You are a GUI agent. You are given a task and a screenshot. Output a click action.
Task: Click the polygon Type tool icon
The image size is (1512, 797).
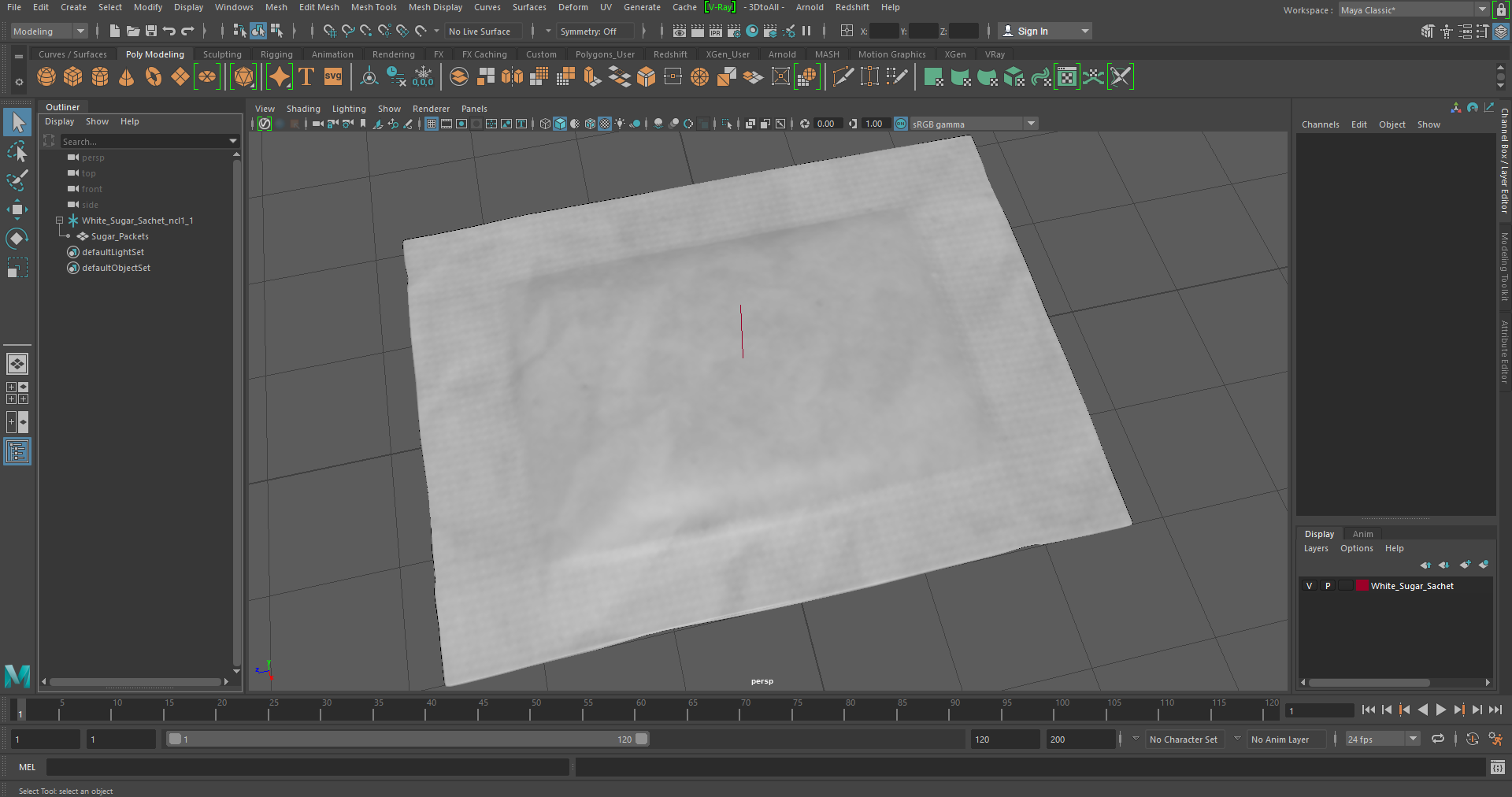[306, 76]
